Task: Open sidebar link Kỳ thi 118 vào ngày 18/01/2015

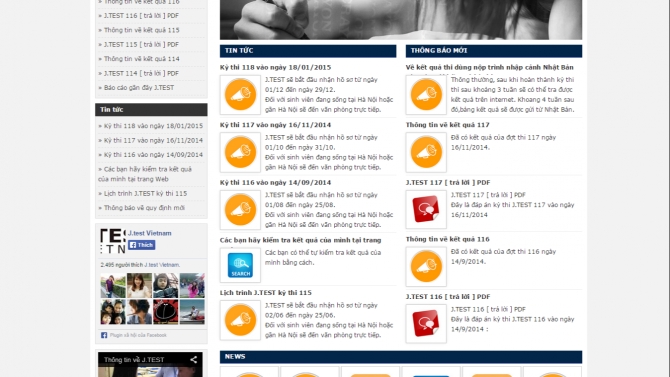Action: [x=153, y=126]
